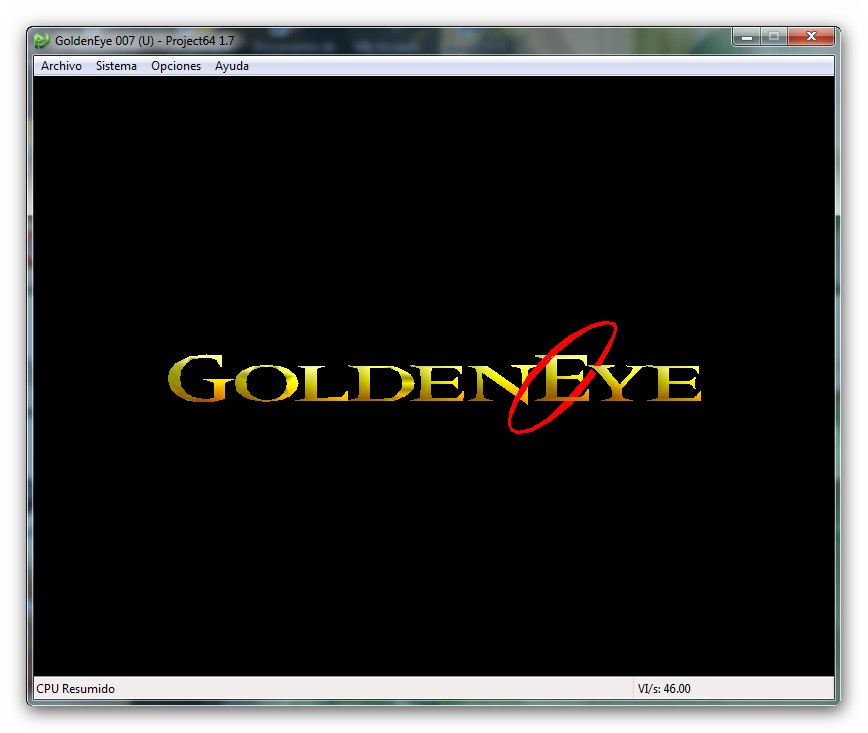
Task: Click the 'VI/s: 46.00' status readout
Action: tap(664, 689)
